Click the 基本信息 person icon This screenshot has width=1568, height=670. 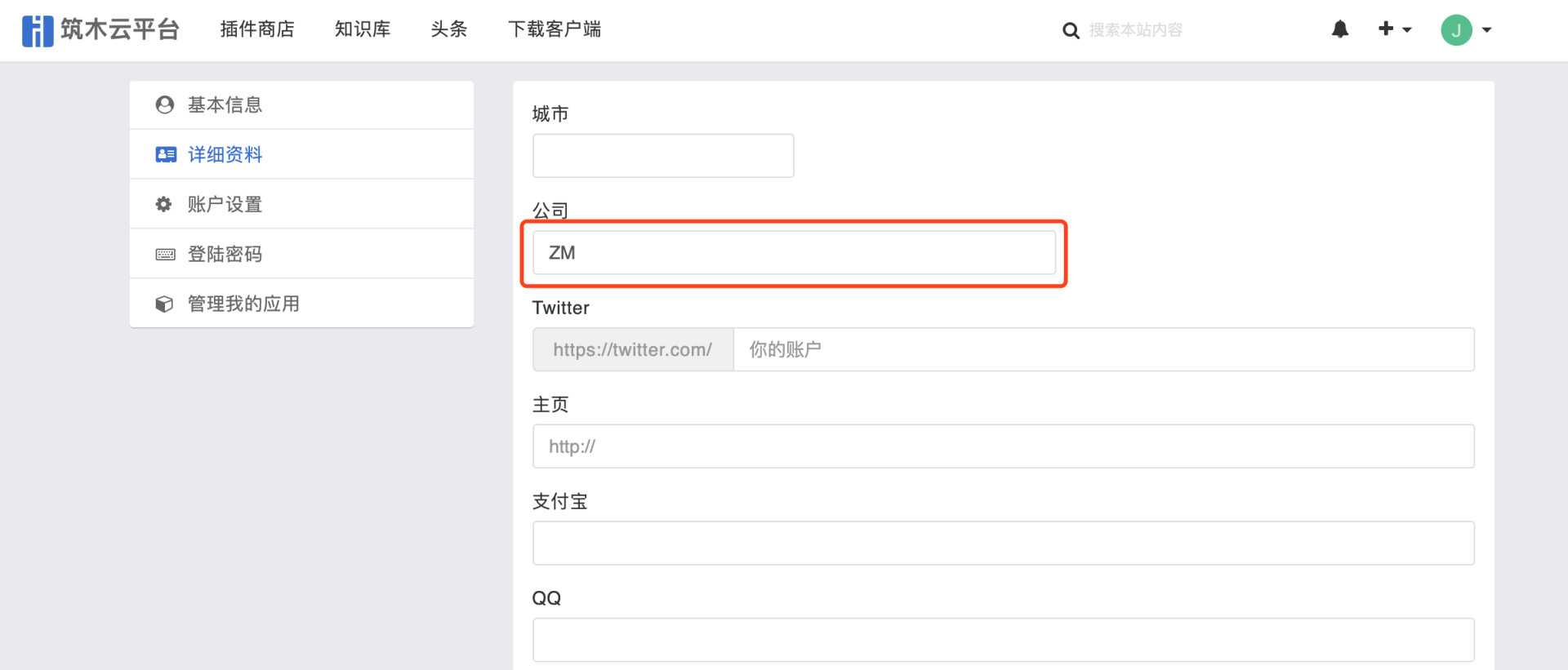(x=165, y=105)
